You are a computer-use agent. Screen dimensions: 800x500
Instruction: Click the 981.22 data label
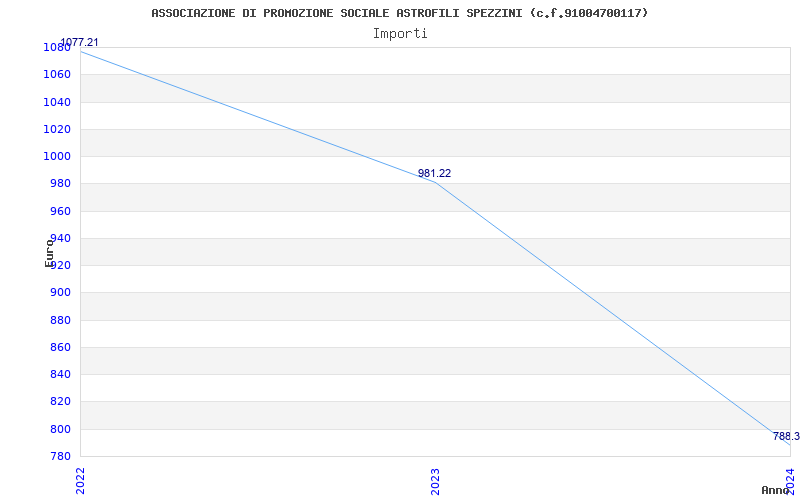434,173
